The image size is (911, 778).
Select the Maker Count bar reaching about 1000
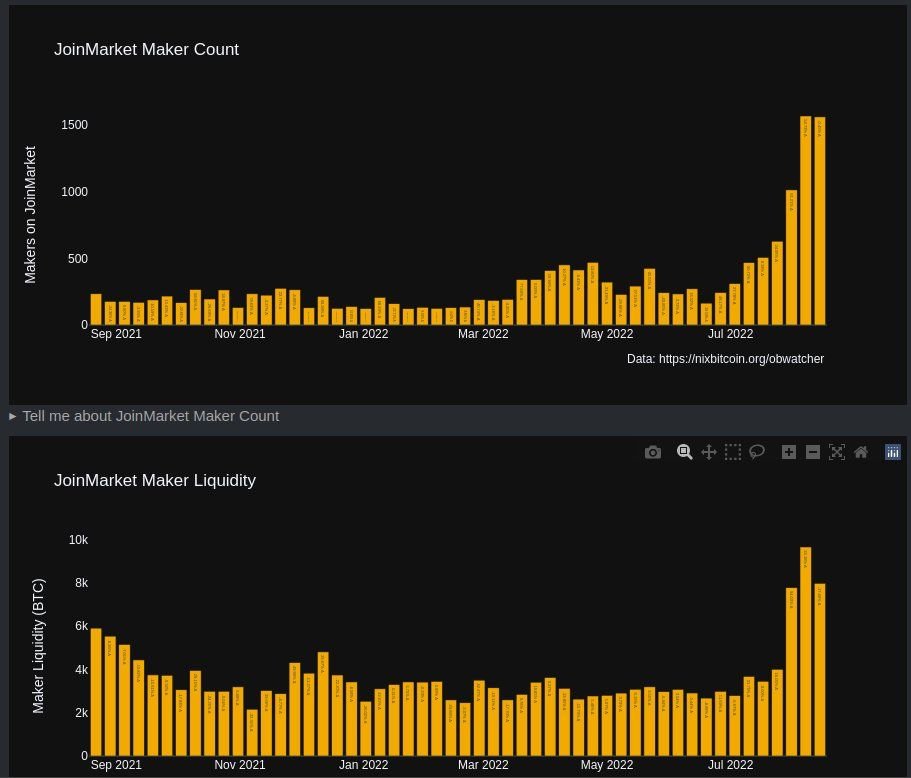(x=791, y=257)
